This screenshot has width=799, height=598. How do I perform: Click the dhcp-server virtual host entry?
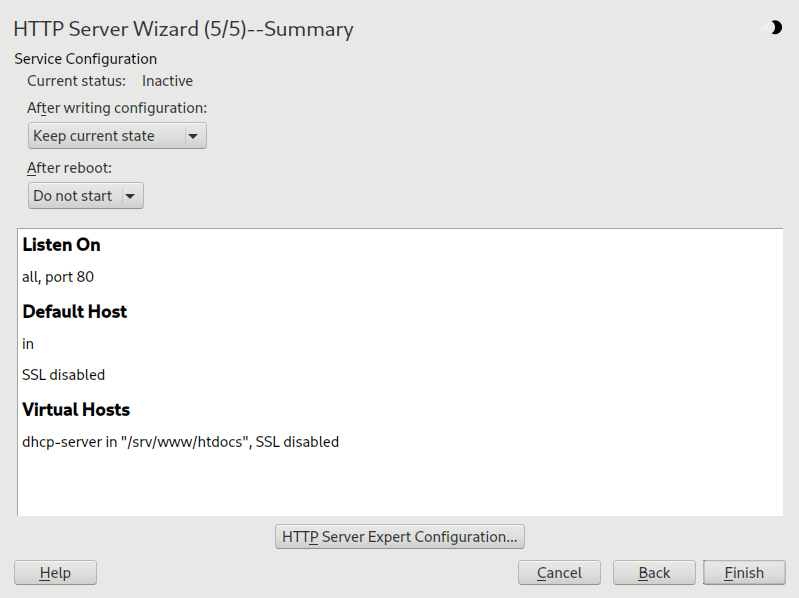click(x=180, y=441)
